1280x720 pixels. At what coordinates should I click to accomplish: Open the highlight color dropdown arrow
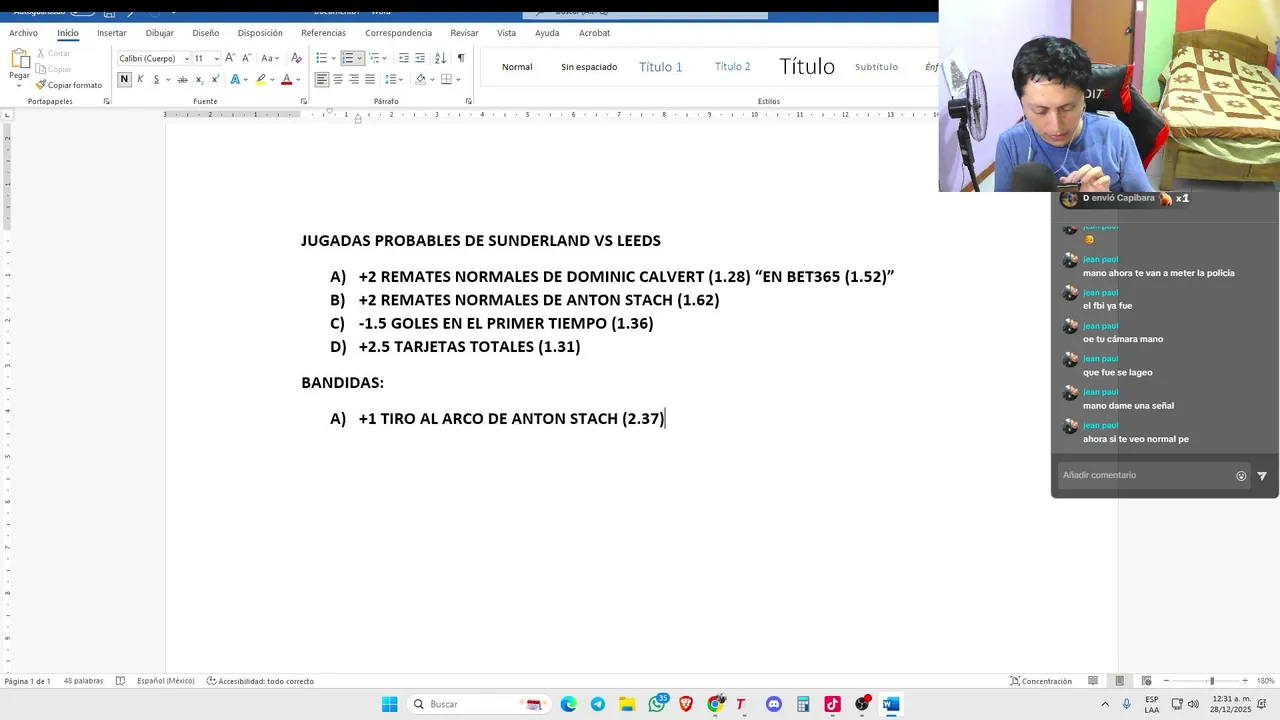pos(272,79)
